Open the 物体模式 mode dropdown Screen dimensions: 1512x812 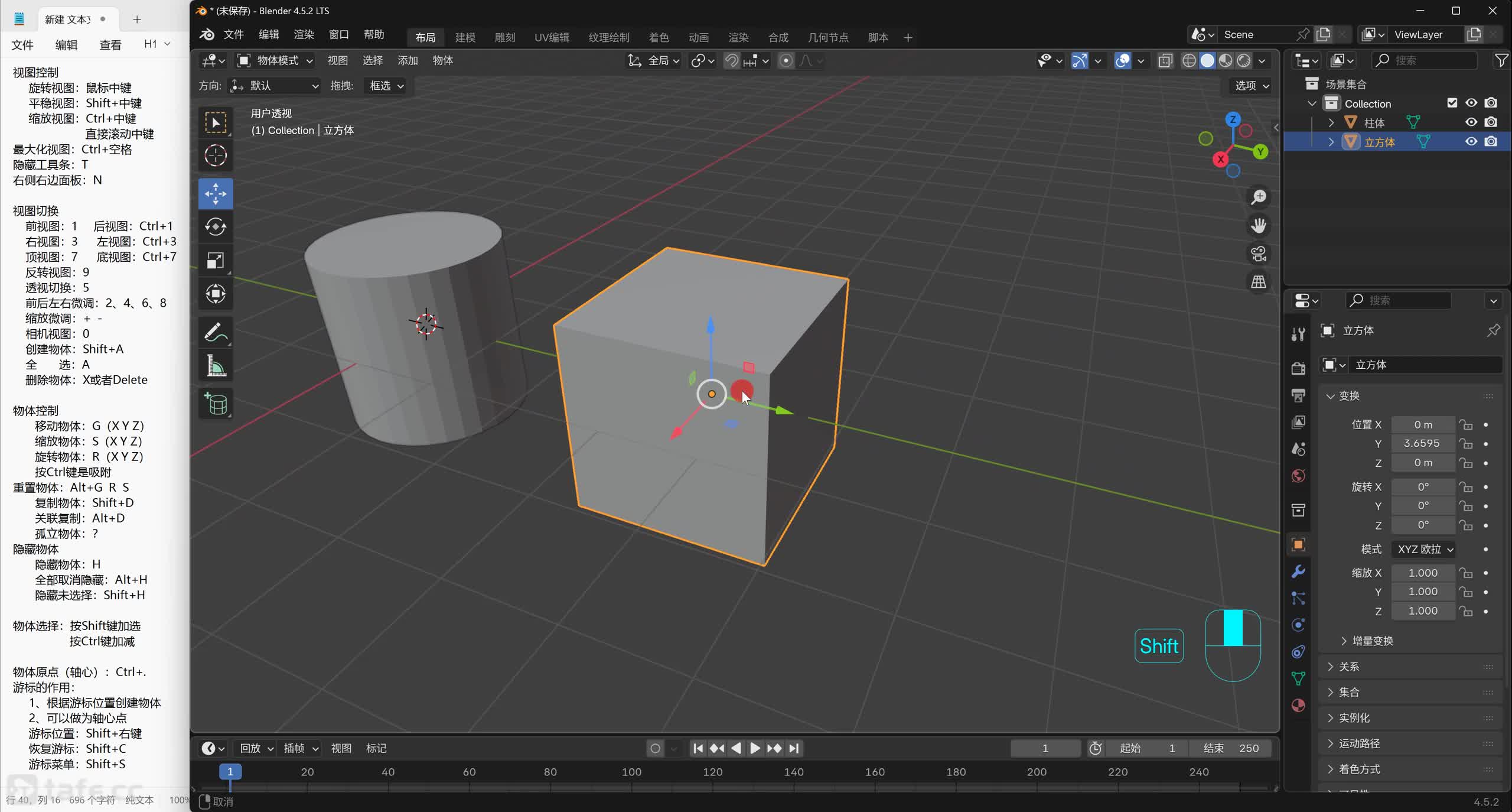tap(275, 60)
